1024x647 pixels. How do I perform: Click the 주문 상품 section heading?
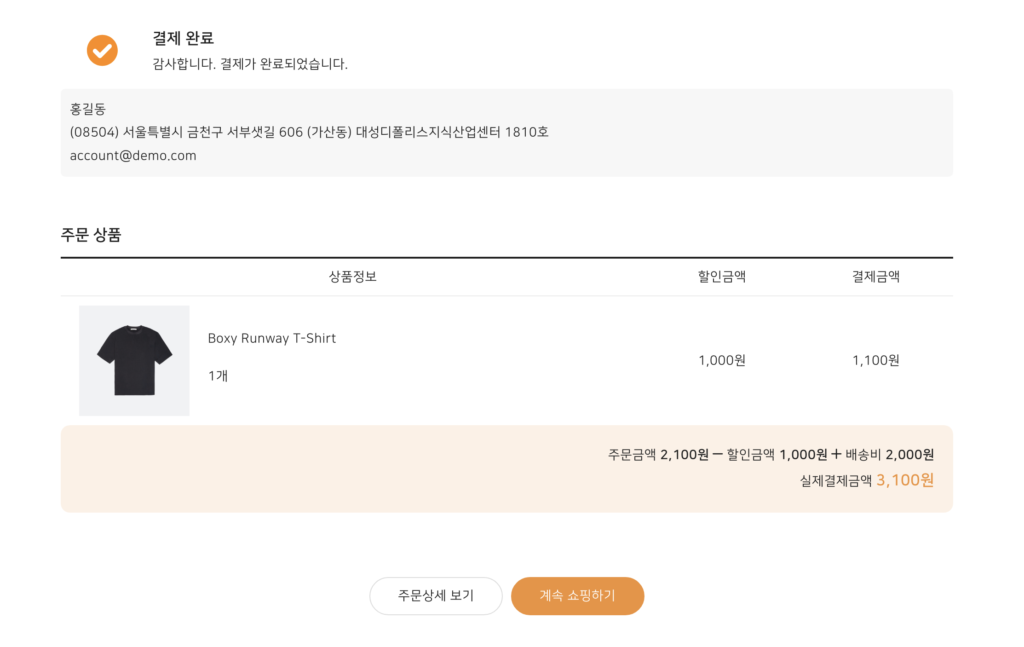click(91, 235)
